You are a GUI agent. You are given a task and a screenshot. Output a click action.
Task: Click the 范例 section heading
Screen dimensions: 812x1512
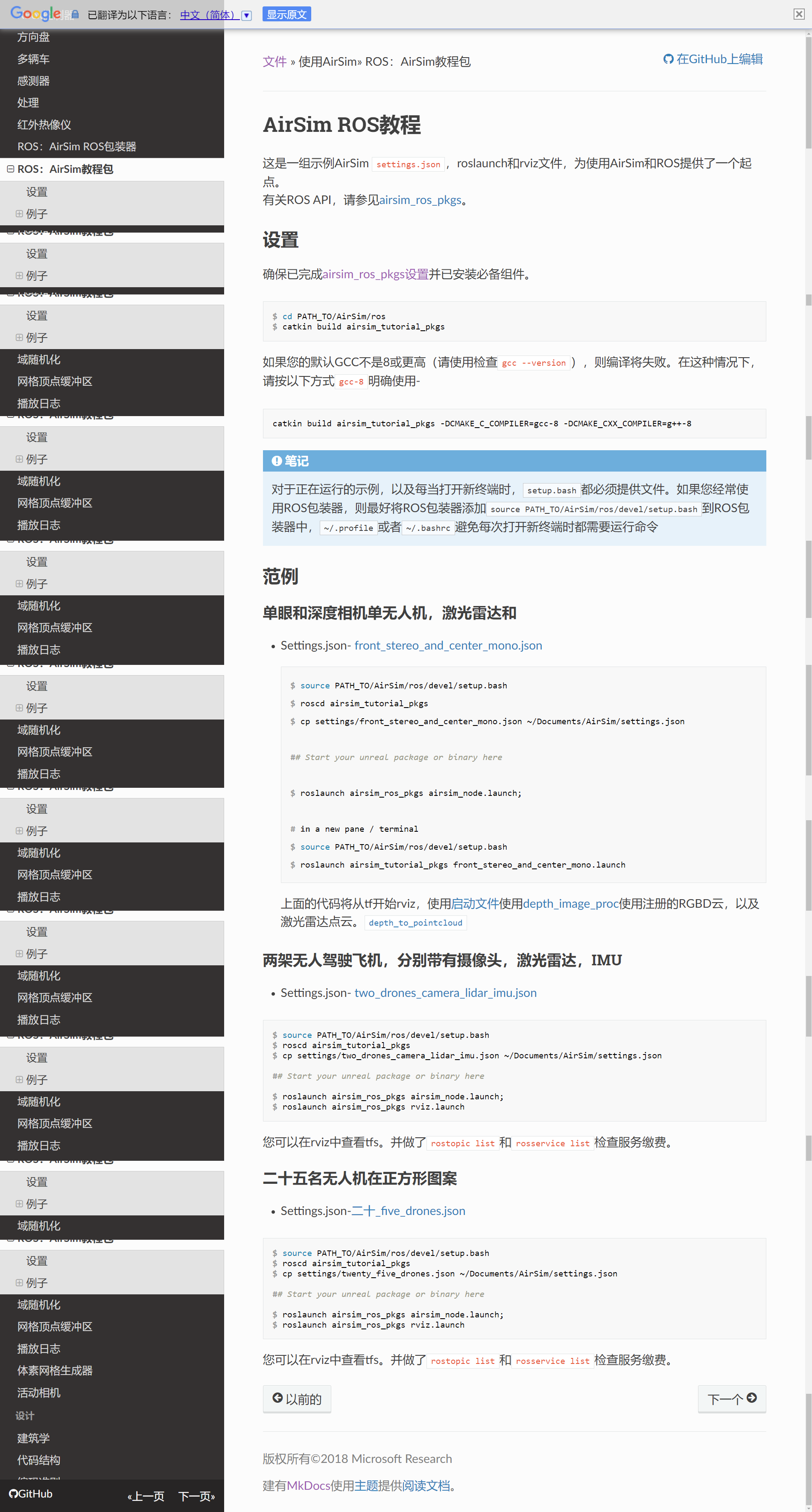[280, 577]
